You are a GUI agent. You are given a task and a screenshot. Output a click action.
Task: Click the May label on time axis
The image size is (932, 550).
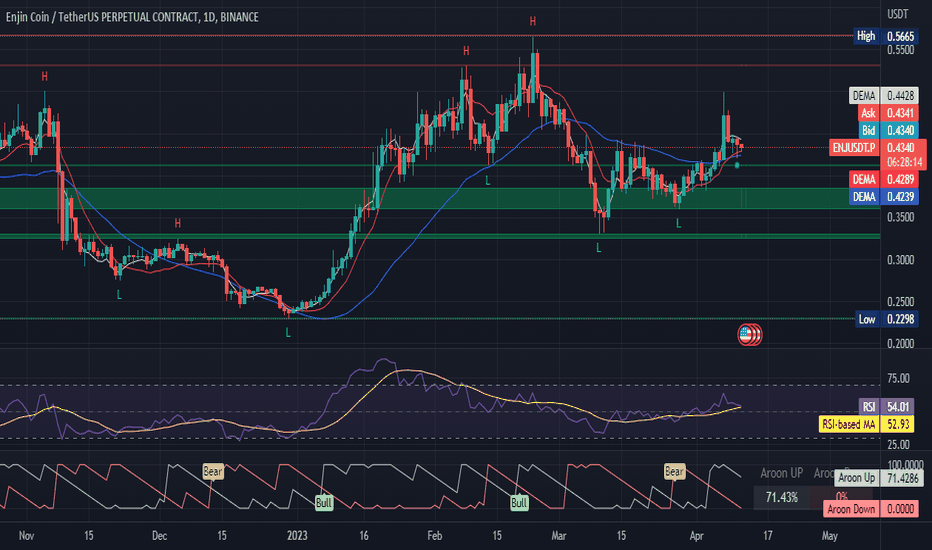[x=830, y=536]
